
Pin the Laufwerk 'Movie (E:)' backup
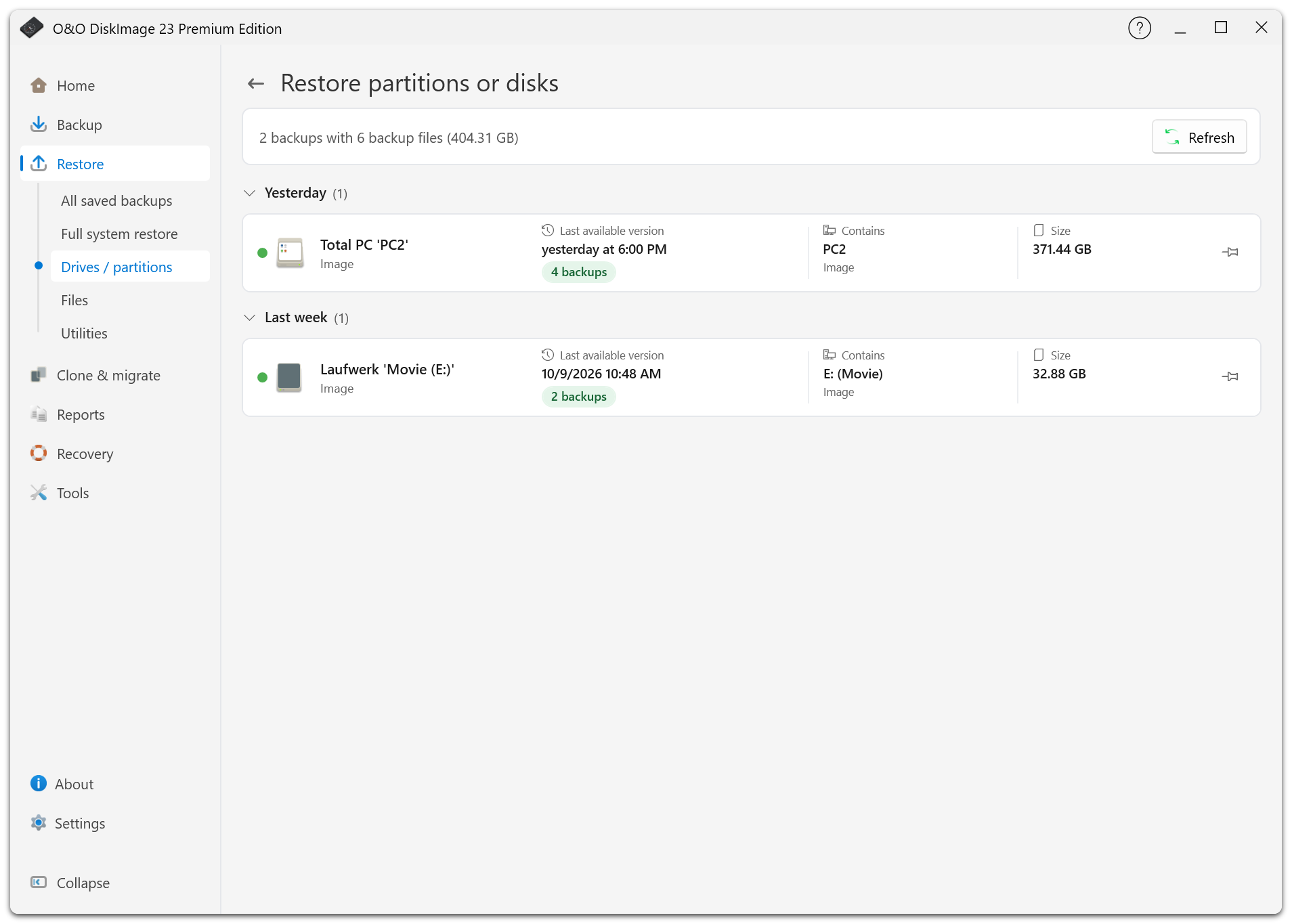1230,376
